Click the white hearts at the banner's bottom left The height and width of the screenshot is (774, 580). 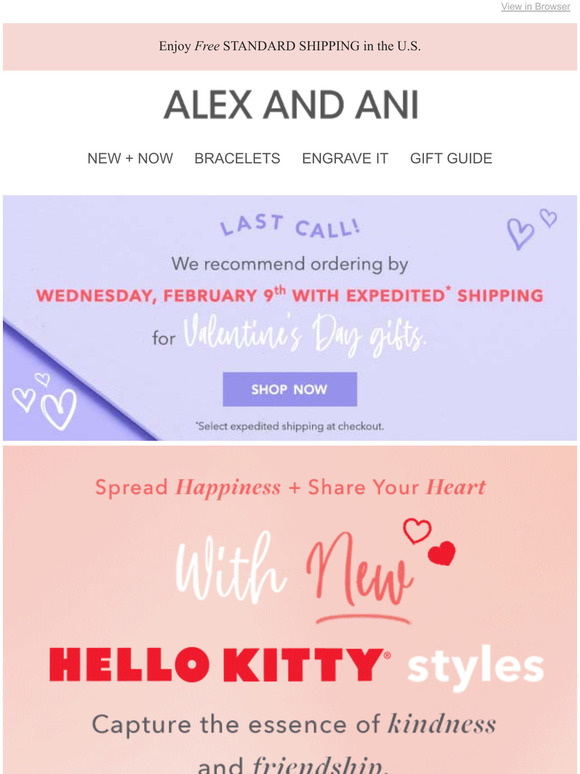[44, 401]
